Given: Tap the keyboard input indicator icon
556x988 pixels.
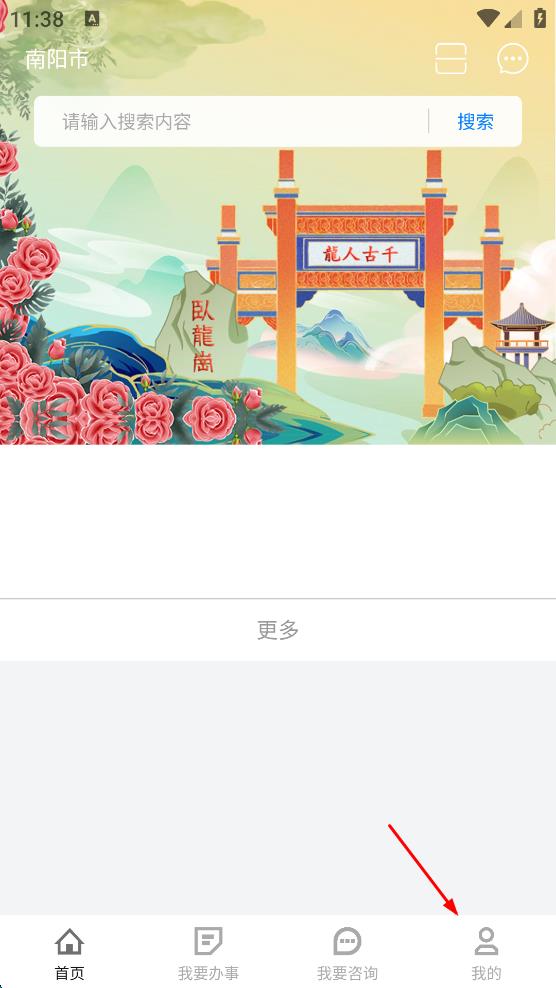Looking at the screenshot, I should [x=92, y=19].
